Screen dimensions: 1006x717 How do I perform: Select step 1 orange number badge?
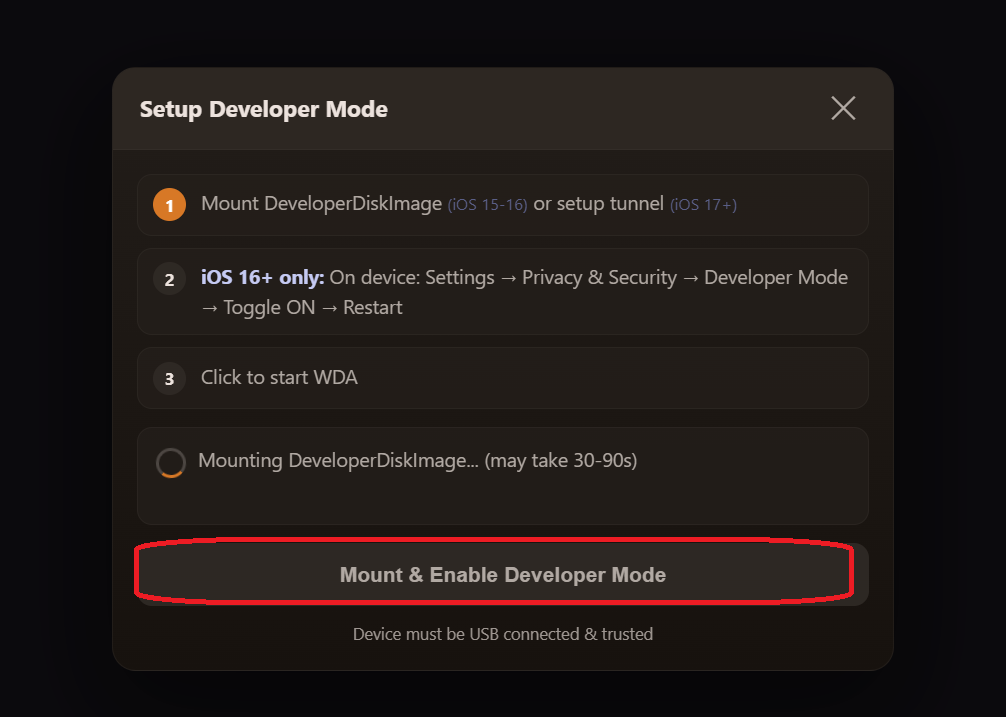click(x=169, y=205)
